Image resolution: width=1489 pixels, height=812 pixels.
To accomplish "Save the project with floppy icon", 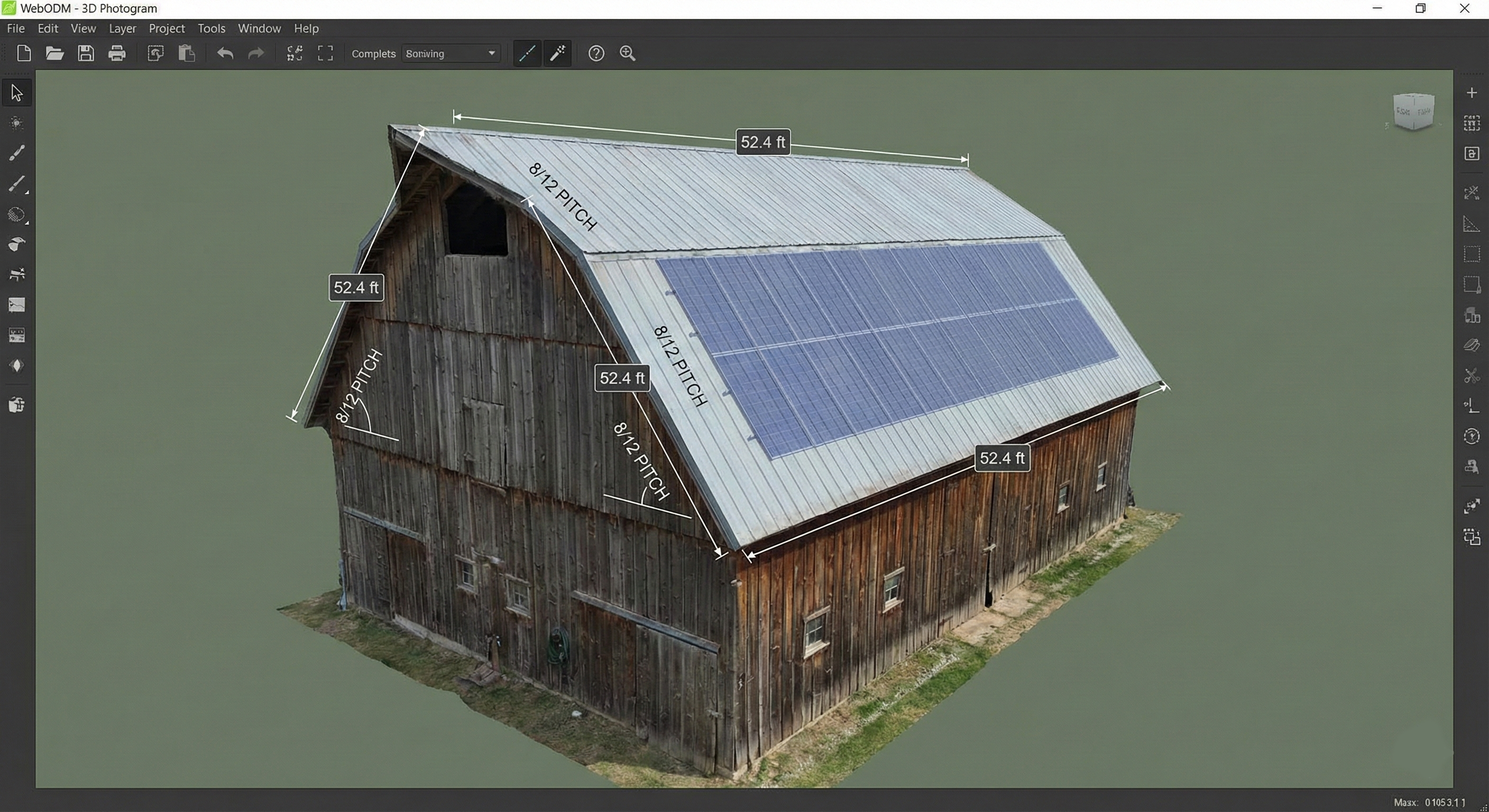I will pos(86,54).
